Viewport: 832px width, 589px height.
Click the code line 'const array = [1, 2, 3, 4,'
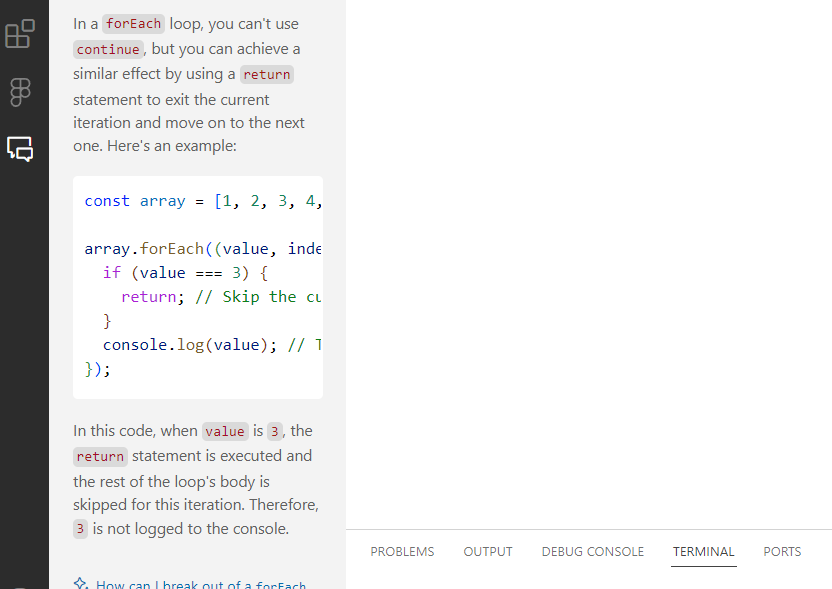click(203, 201)
